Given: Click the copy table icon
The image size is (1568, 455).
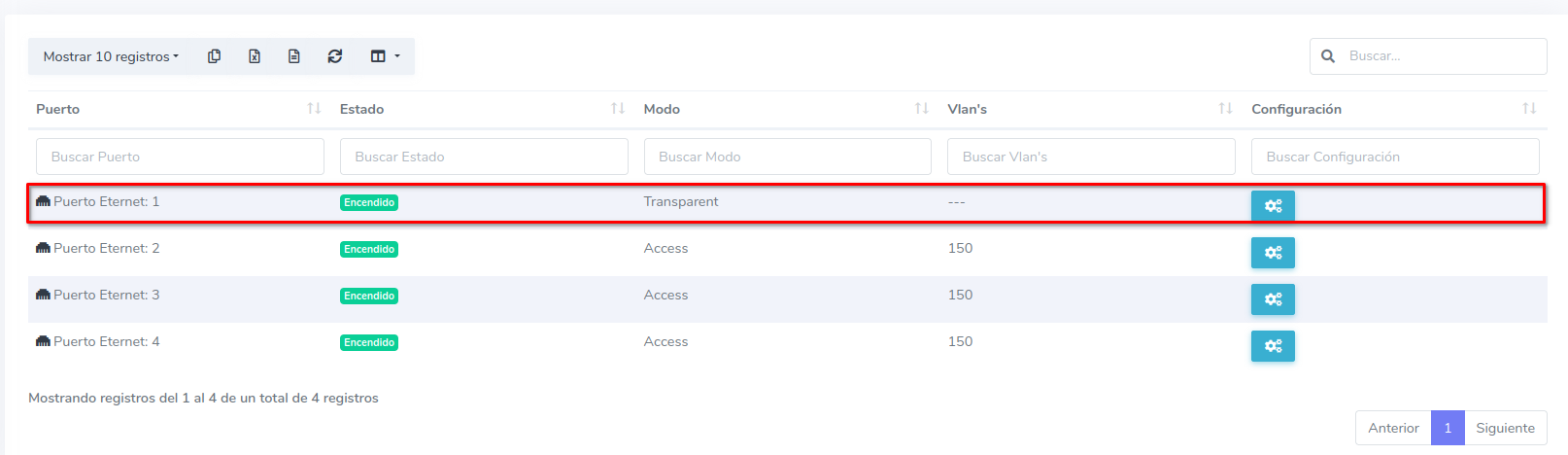Looking at the screenshot, I should coord(214,56).
